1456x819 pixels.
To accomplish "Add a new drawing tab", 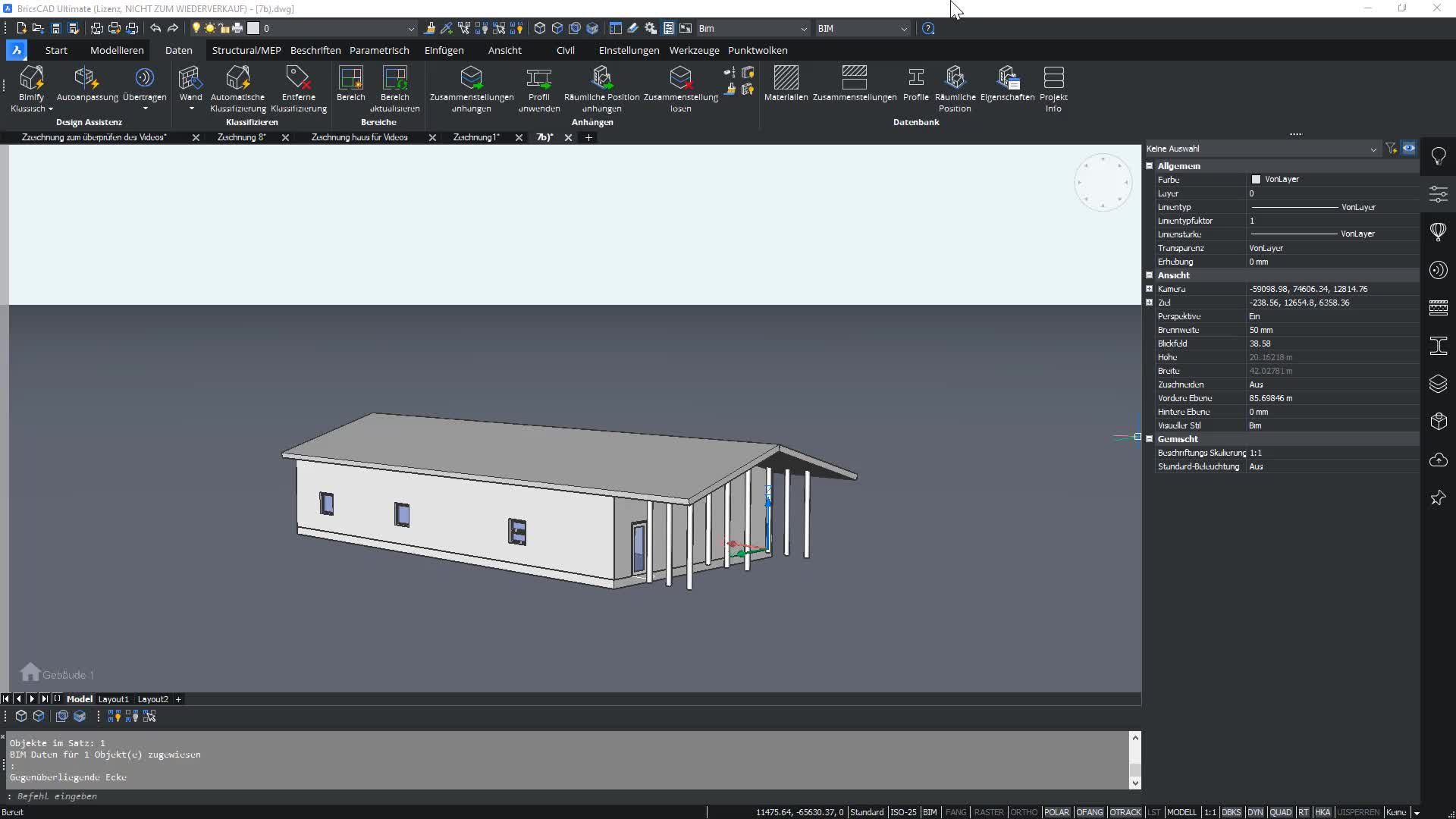I will (588, 137).
